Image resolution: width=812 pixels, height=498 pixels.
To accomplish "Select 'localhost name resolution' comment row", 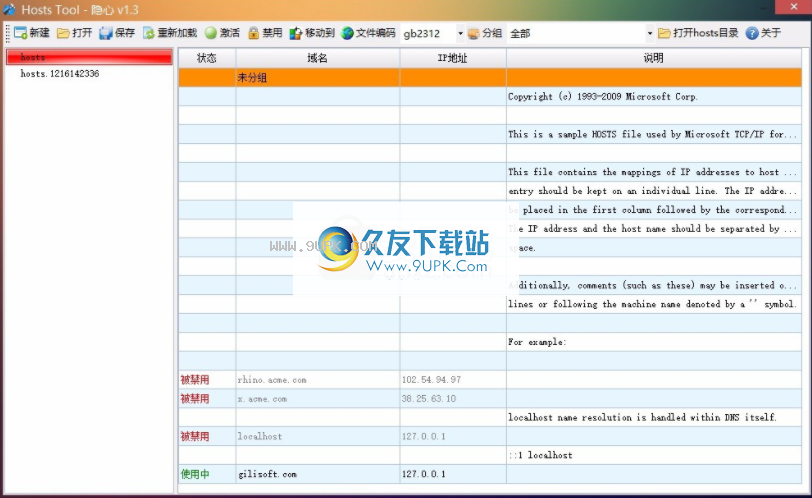I will tap(654, 417).
